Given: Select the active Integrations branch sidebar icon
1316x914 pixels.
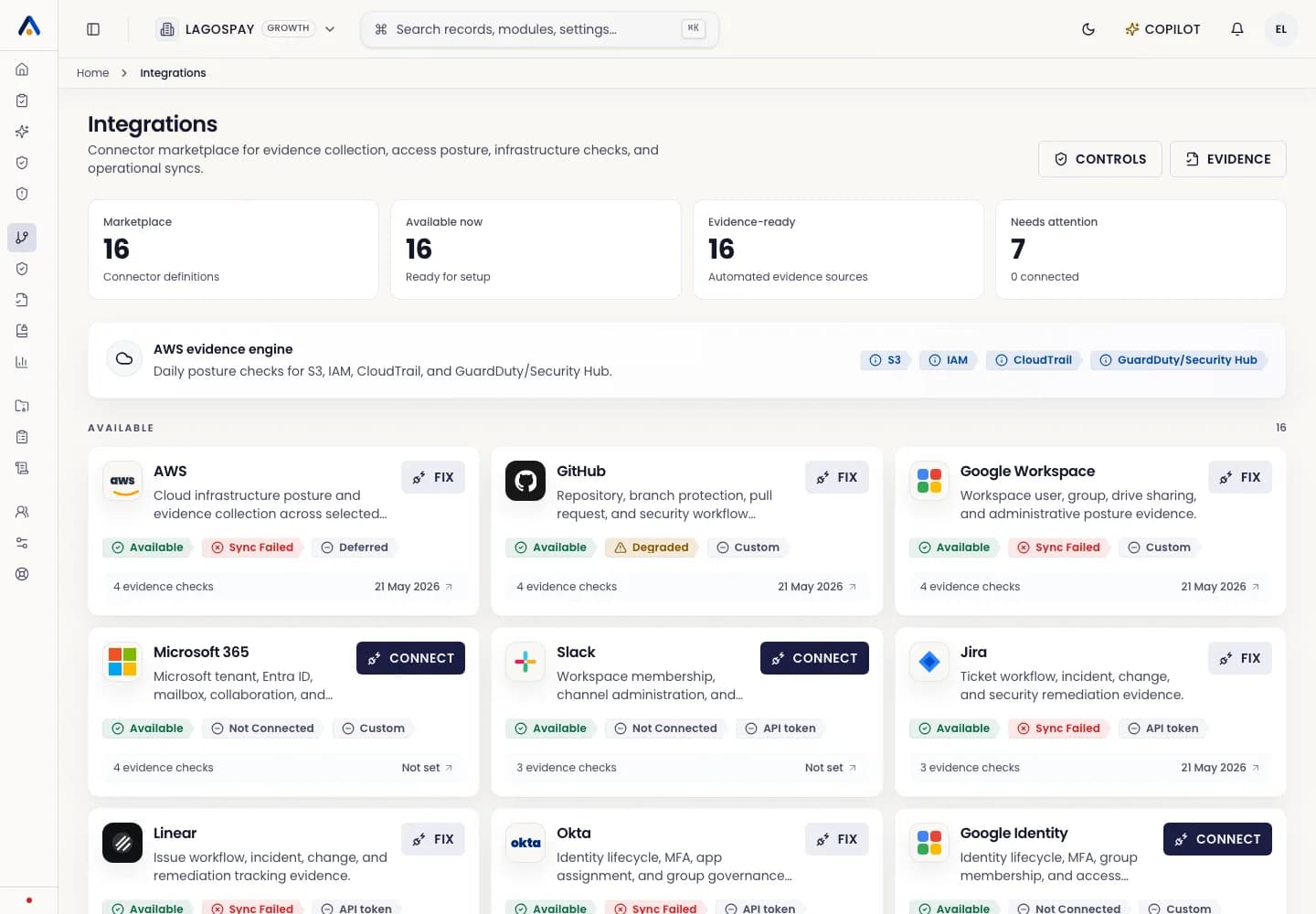Looking at the screenshot, I should click(22, 238).
